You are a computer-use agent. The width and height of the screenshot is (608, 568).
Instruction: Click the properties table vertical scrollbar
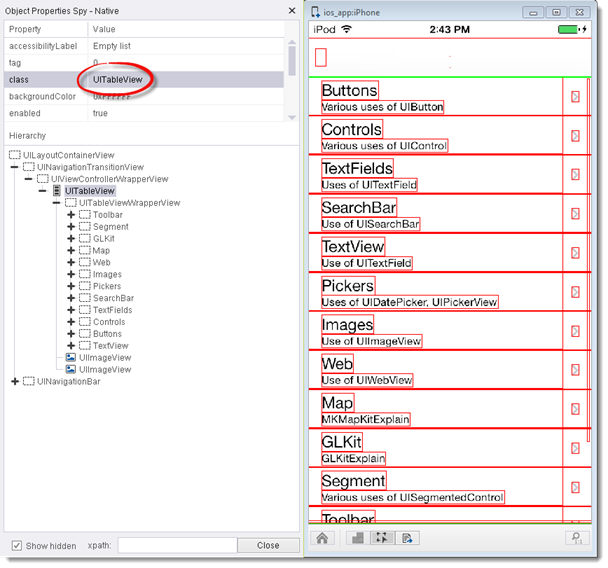(292, 59)
